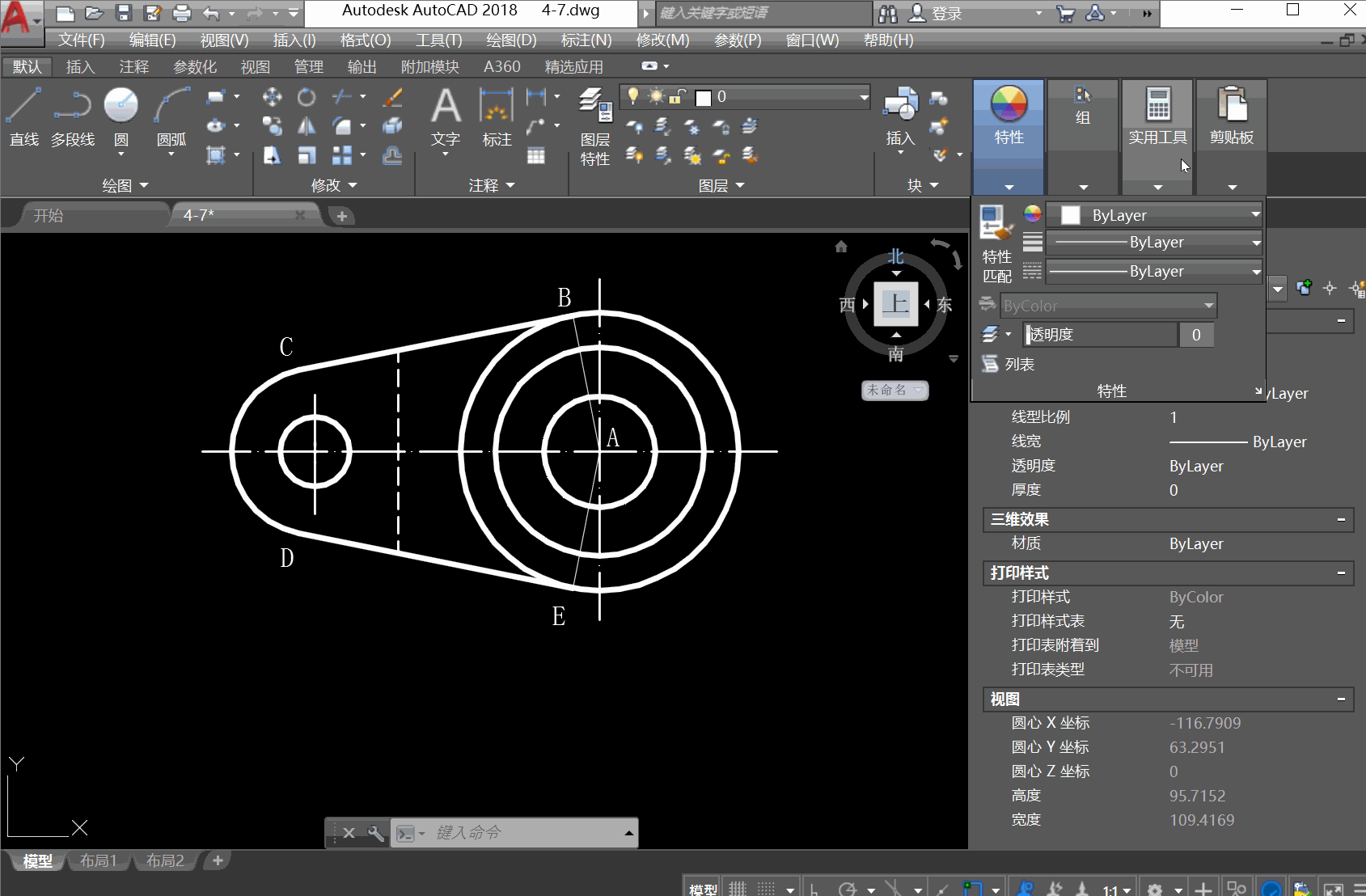Image resolution: width=1366 pixels, height=896 pixels.
Task: Click the 登录 sign-in button
Action: click(x=937, y=13)
